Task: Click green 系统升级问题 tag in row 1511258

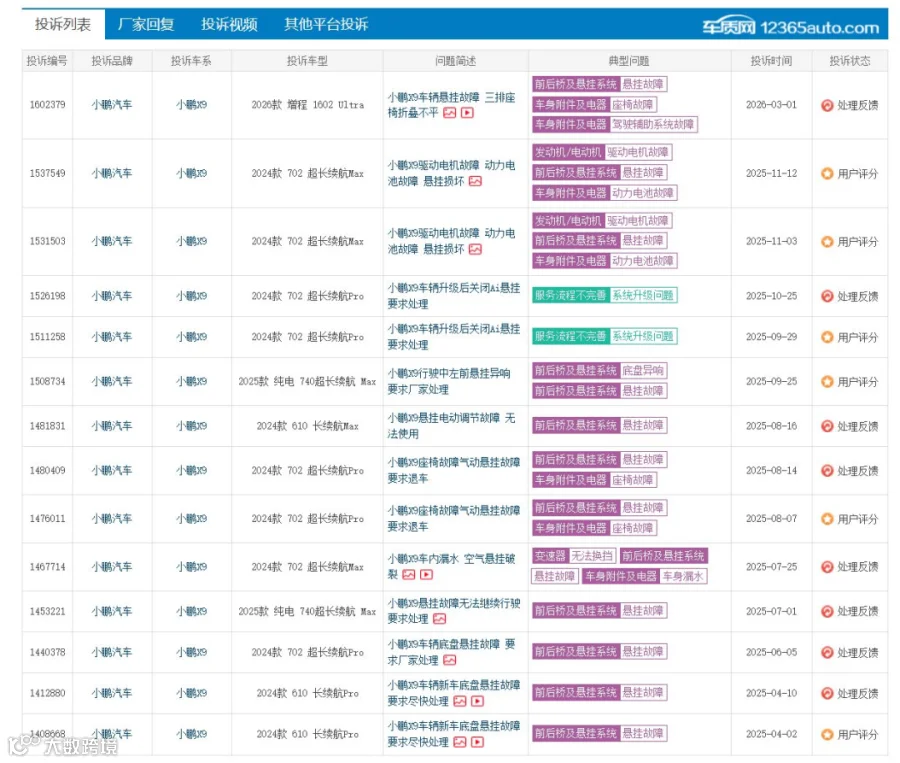Action: (643, 336)
